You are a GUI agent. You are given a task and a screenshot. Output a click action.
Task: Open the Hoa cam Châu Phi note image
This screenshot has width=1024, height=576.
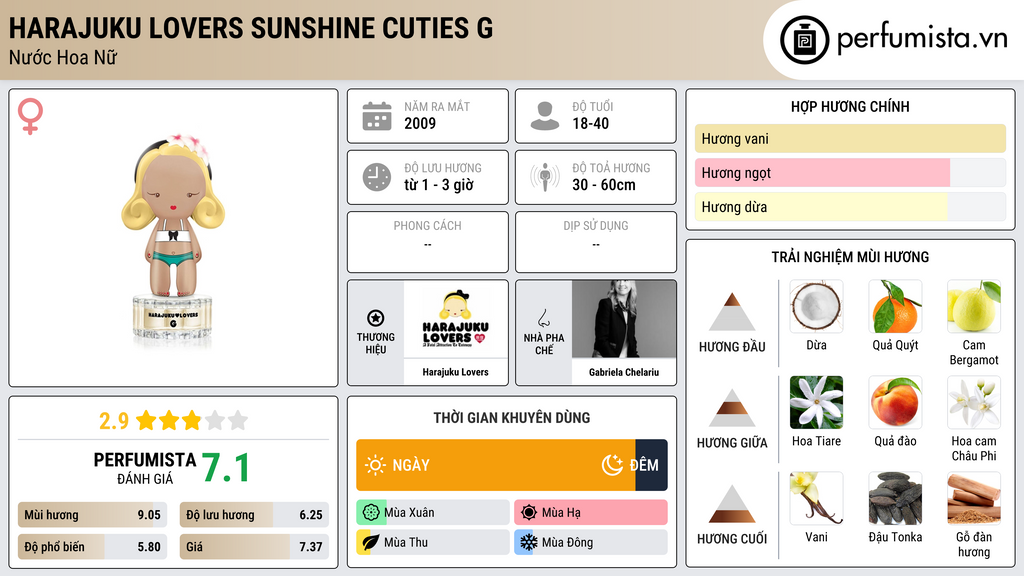point(974,402)
